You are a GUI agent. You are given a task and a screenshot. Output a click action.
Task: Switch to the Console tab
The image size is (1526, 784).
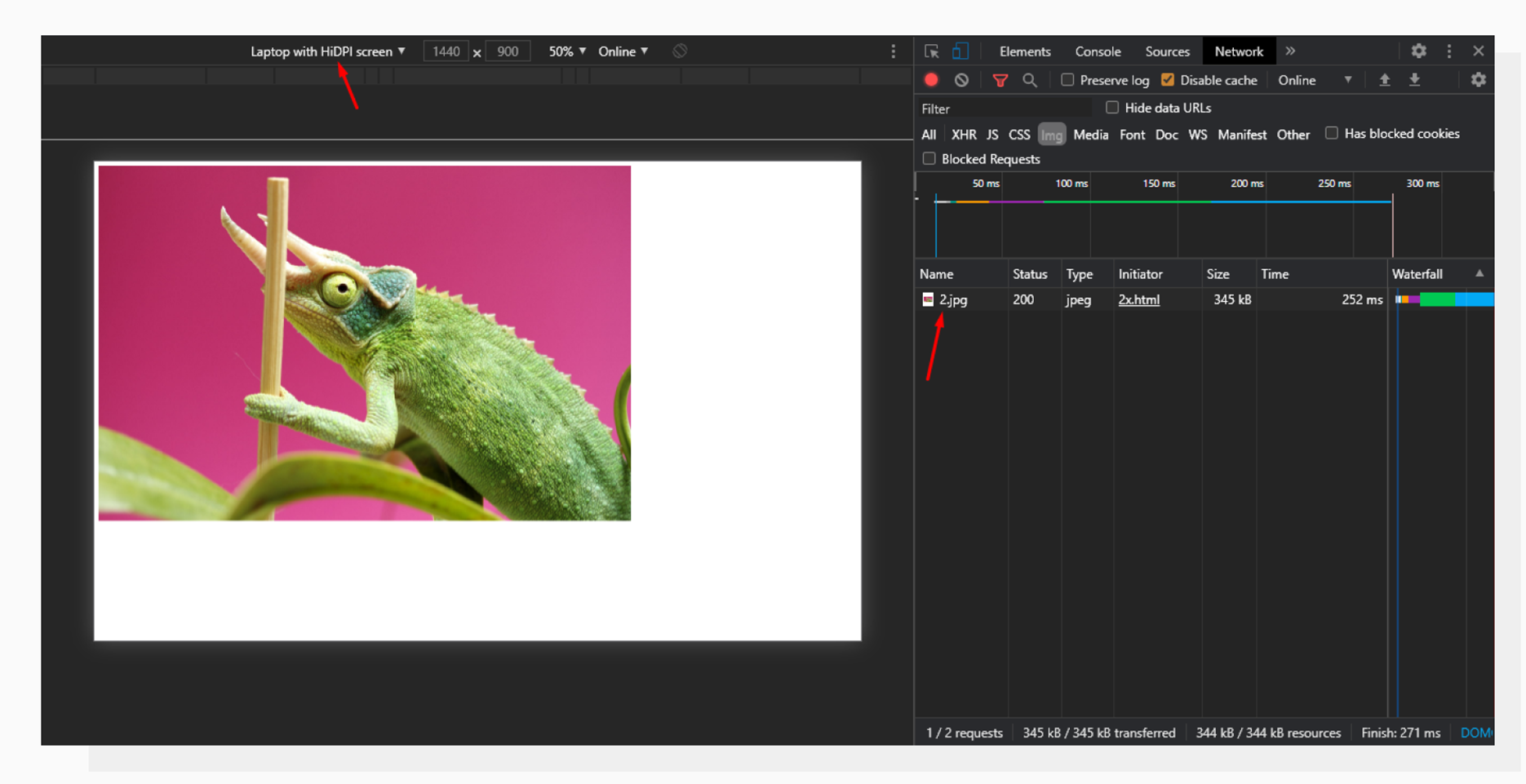(x=1098, y=51)
